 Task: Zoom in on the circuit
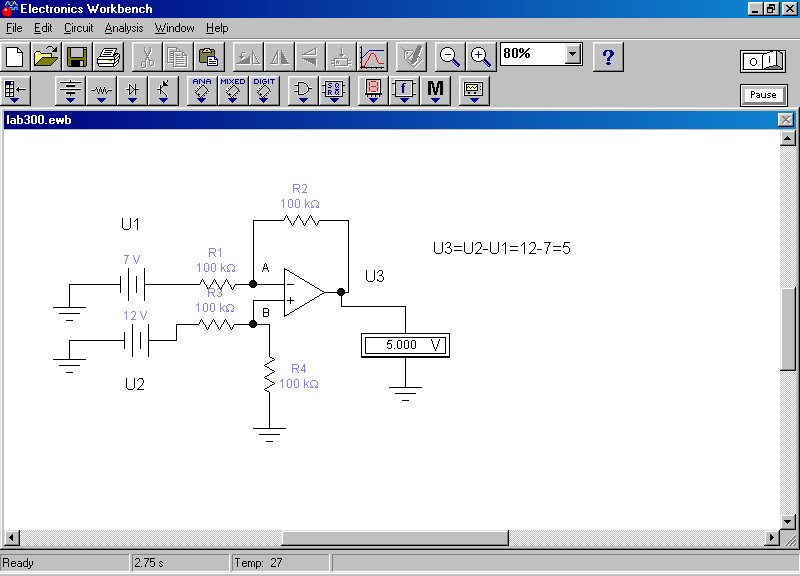pos(481,57)
